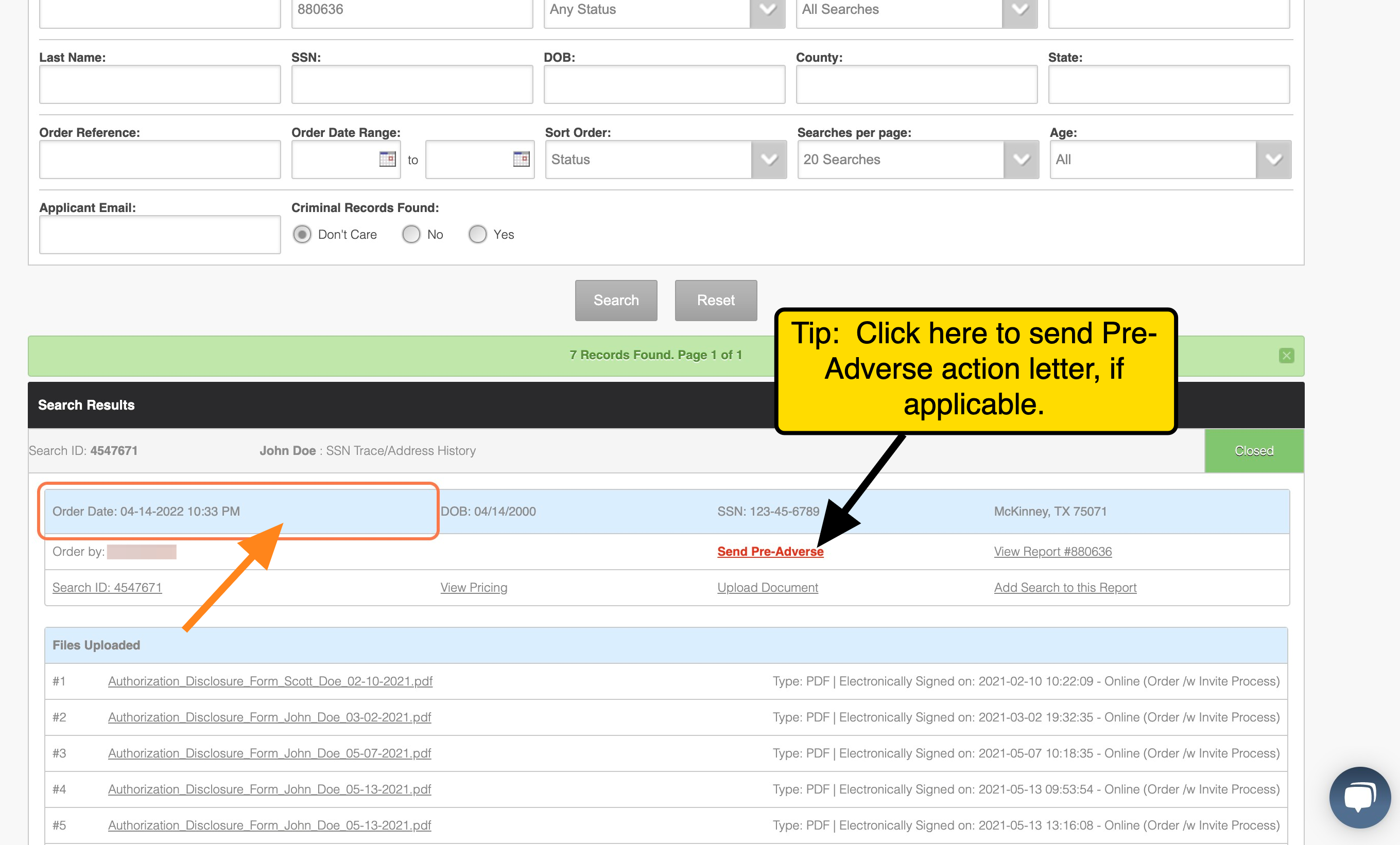Click the SSN: 123-45-6789 text
Image resolution: width=1400 pixels, height=845 pixels.
coord(768,511)
